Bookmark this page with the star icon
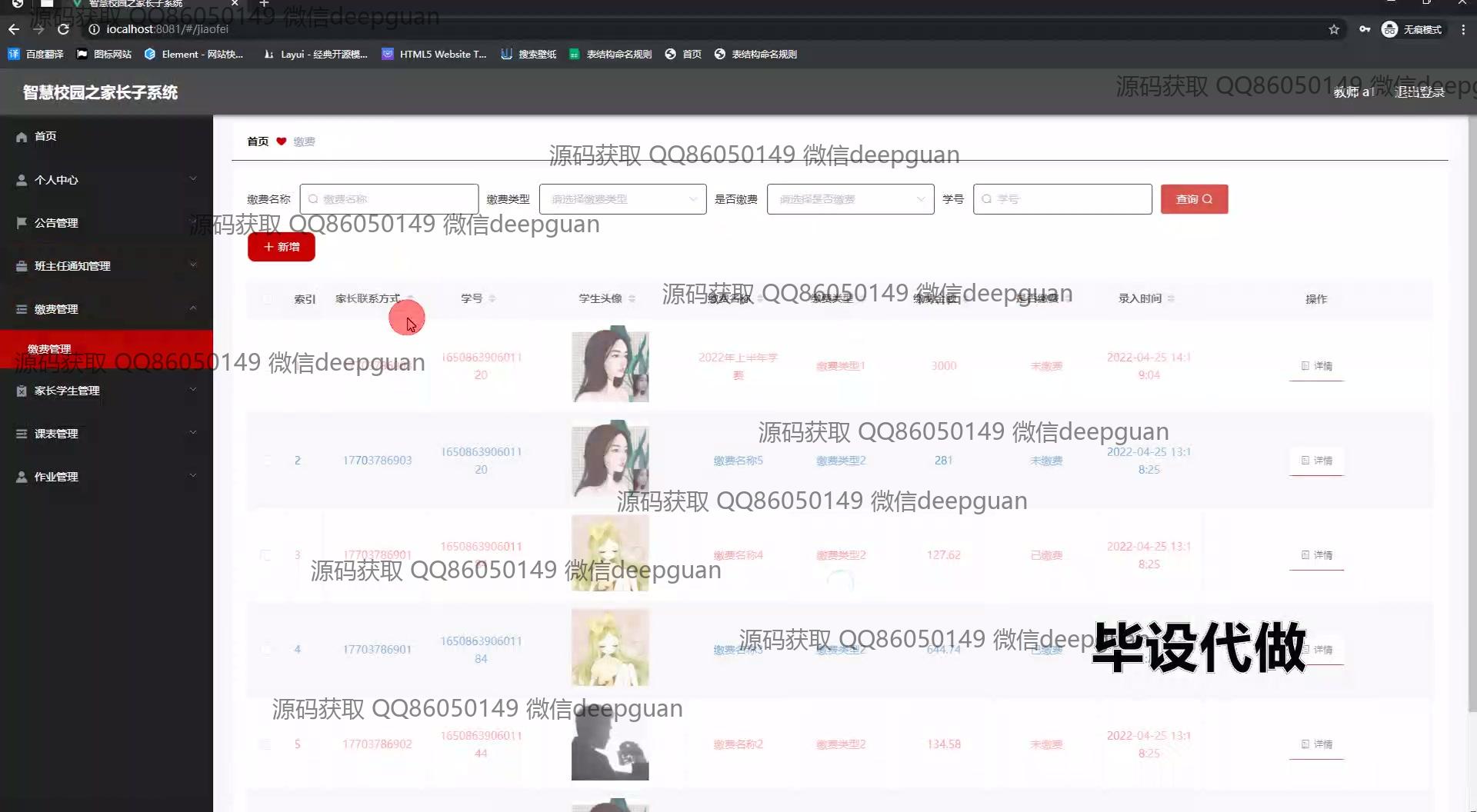The height and width of the screenshot is (812, 1477). [1333, 29]
